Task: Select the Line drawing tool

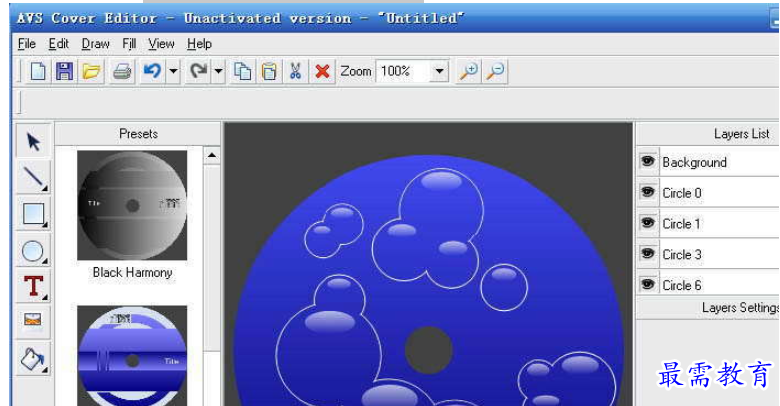Action: point(33,178)
